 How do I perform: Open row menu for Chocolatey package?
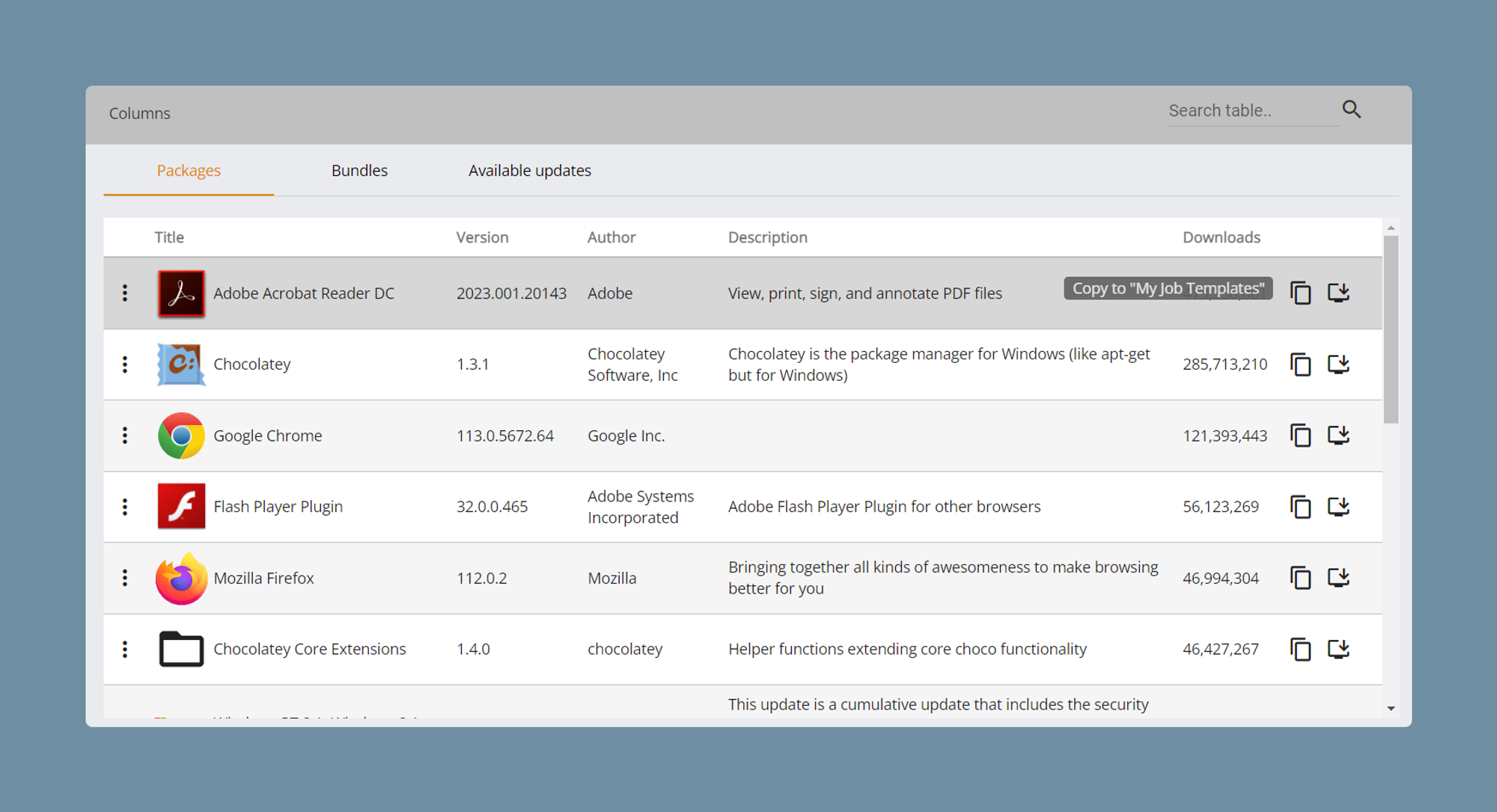coord(125,364)
